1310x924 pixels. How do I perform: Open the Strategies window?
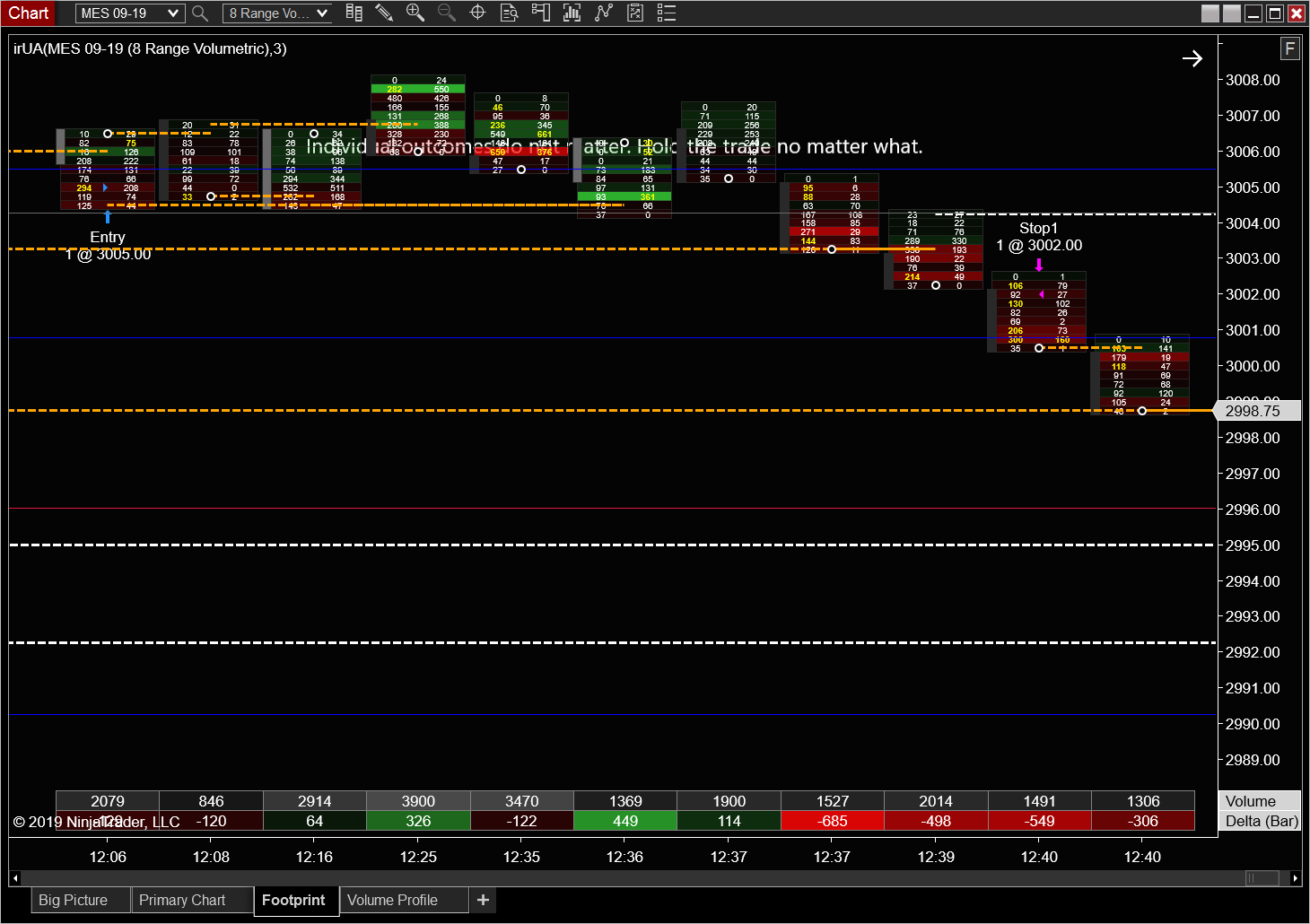[603, 13]
